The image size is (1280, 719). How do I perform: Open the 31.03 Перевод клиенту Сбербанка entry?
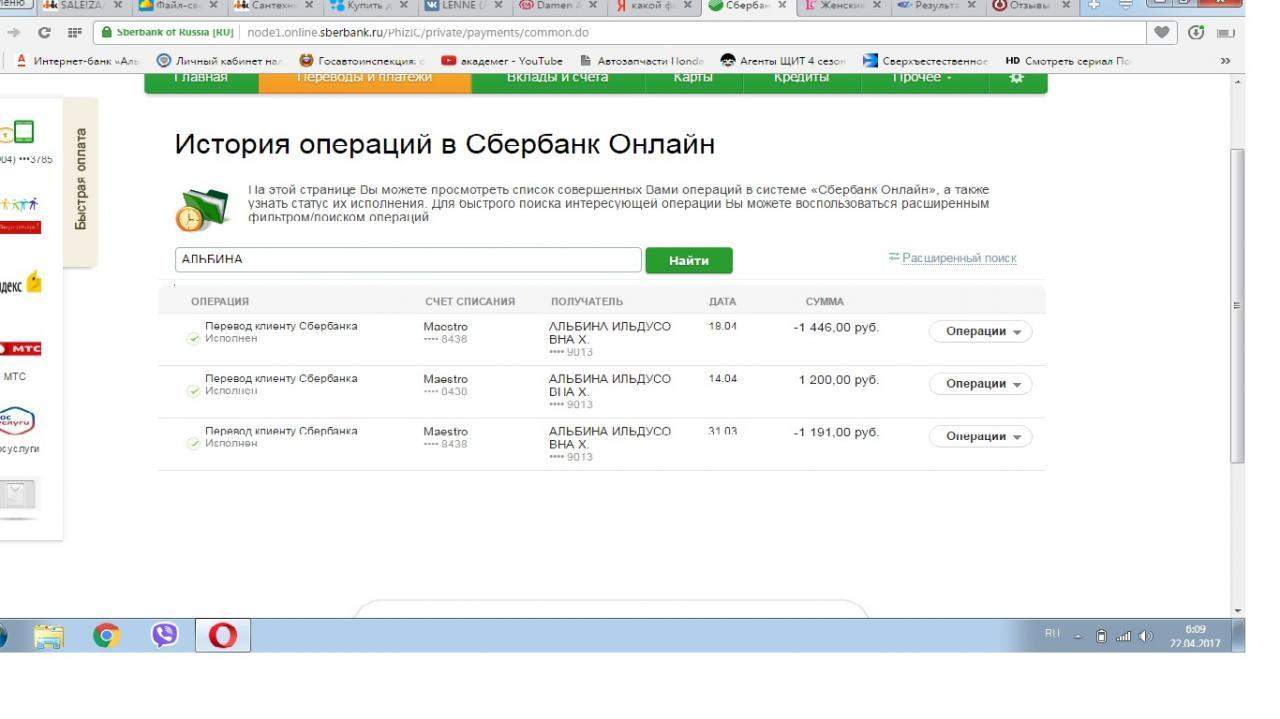pos(281,431)
